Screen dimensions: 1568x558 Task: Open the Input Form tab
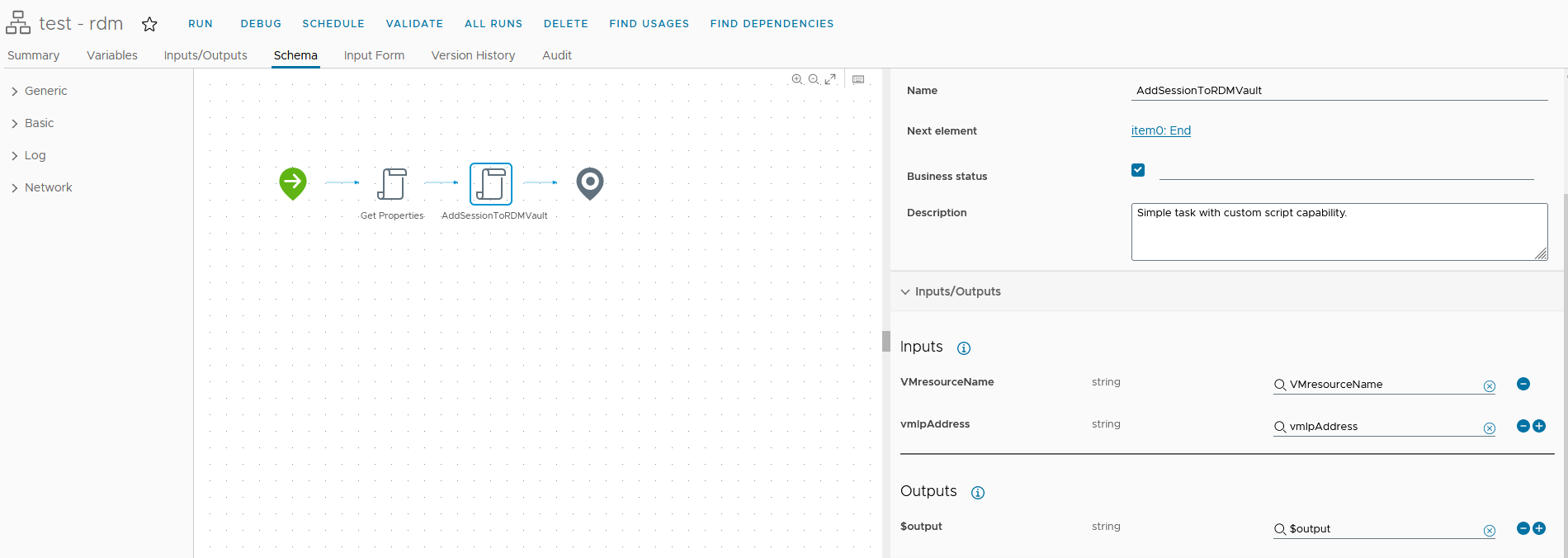(x=374, y=55)
